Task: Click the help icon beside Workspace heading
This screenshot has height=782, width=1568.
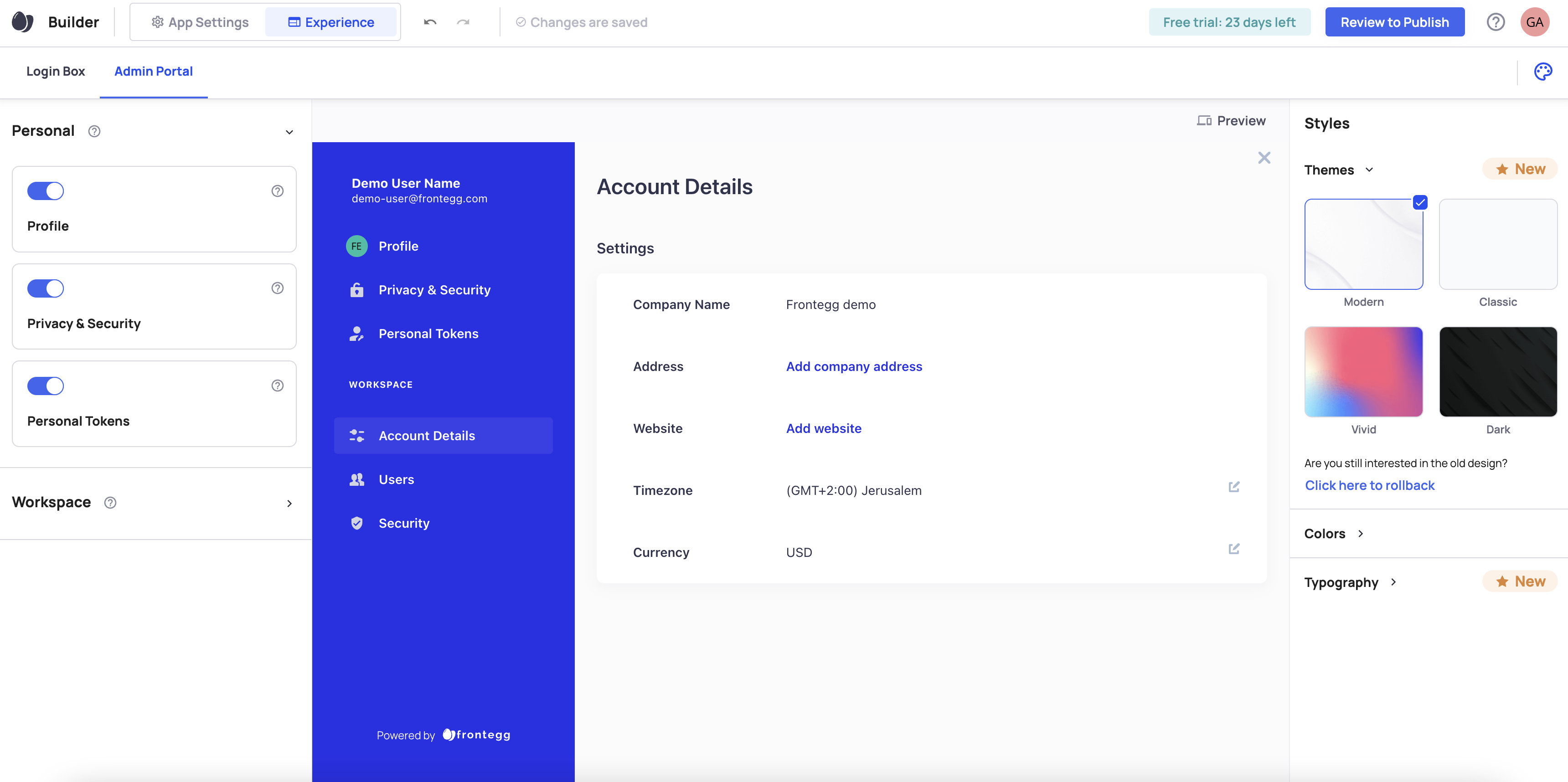Action: point(110,503)
